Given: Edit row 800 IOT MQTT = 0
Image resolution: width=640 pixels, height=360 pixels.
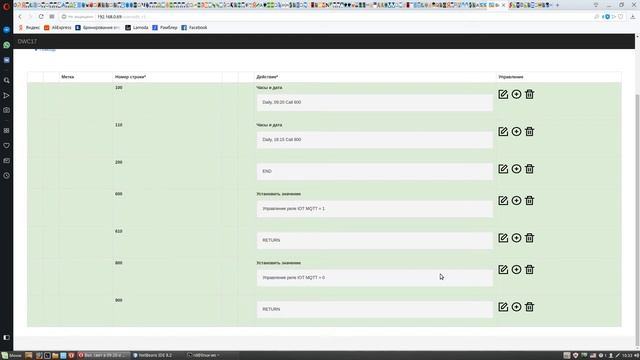Looking at the screenshot, I should (503, 269).
